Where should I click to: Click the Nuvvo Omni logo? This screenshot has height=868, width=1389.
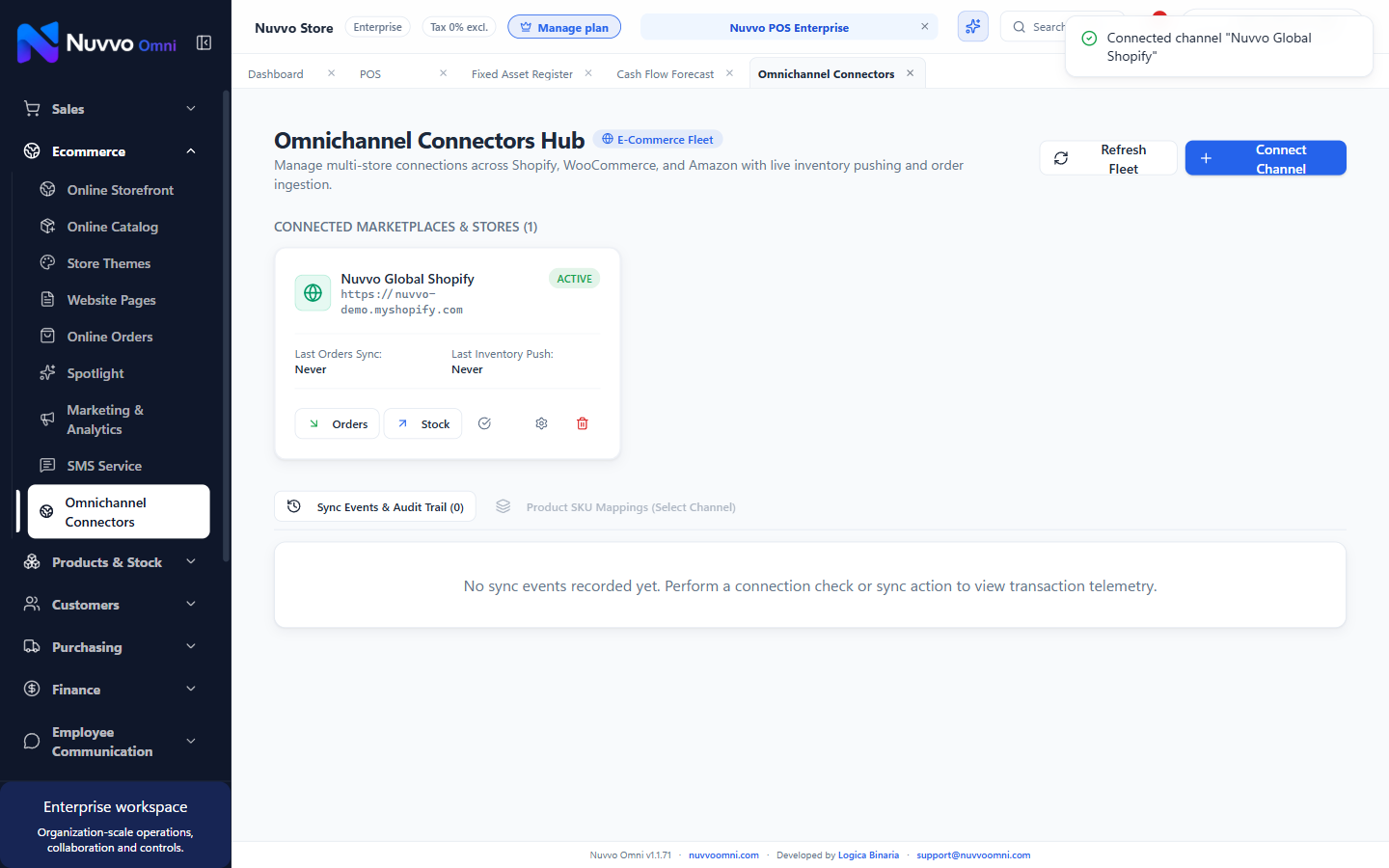(96, 42)
